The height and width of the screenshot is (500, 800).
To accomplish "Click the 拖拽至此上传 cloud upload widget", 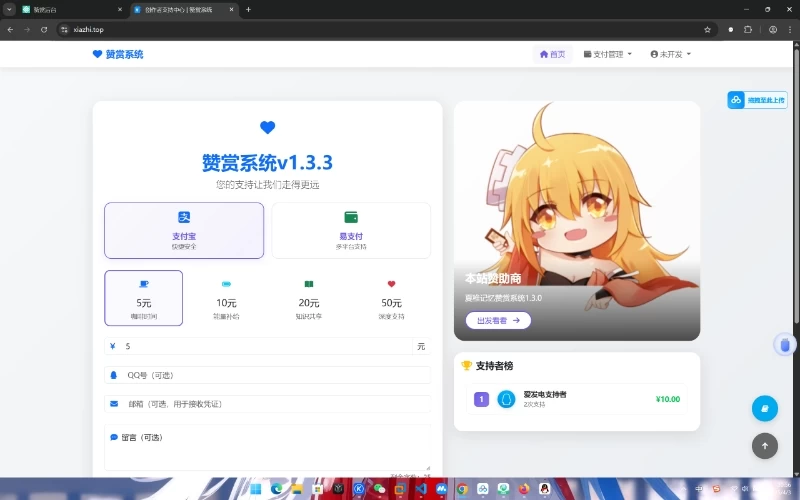I will click(x=757, y=100).
